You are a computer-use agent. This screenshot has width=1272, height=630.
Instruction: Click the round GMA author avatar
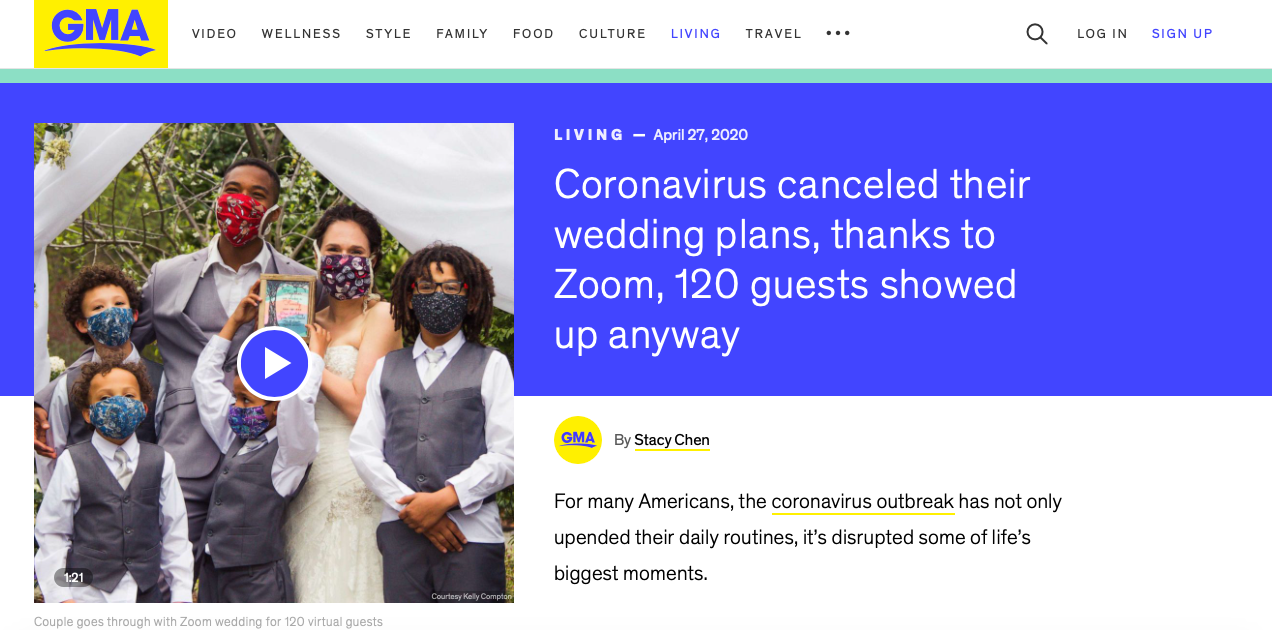click(578, 440)
